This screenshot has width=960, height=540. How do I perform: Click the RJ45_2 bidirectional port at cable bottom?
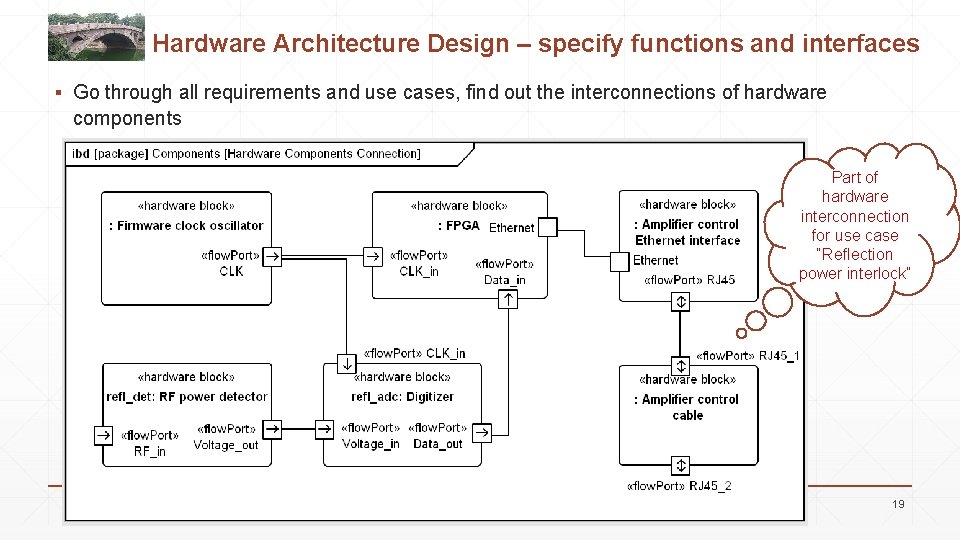pyautogui.click(x=680, y=465)
